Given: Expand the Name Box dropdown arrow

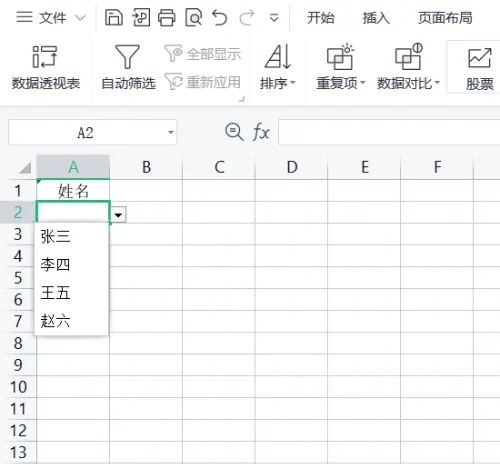Looking at the screenshot, I should (170, 133).
